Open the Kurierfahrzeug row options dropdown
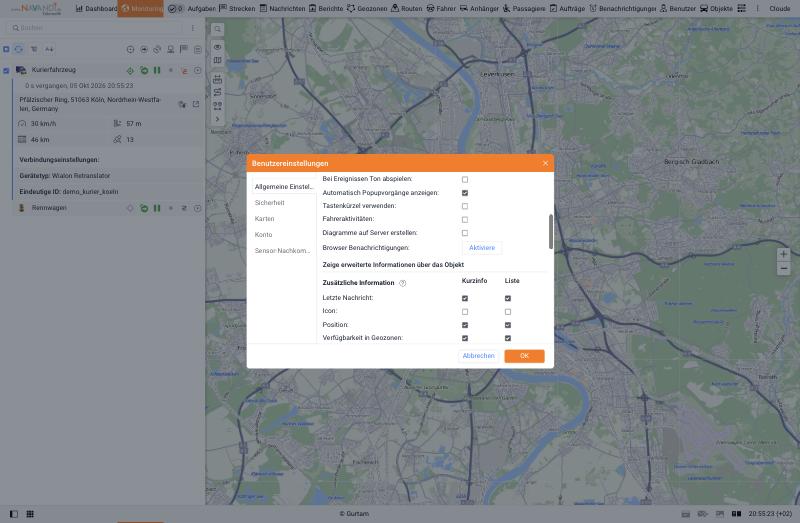Screen dimensions: 800x523 coord(197,70)
